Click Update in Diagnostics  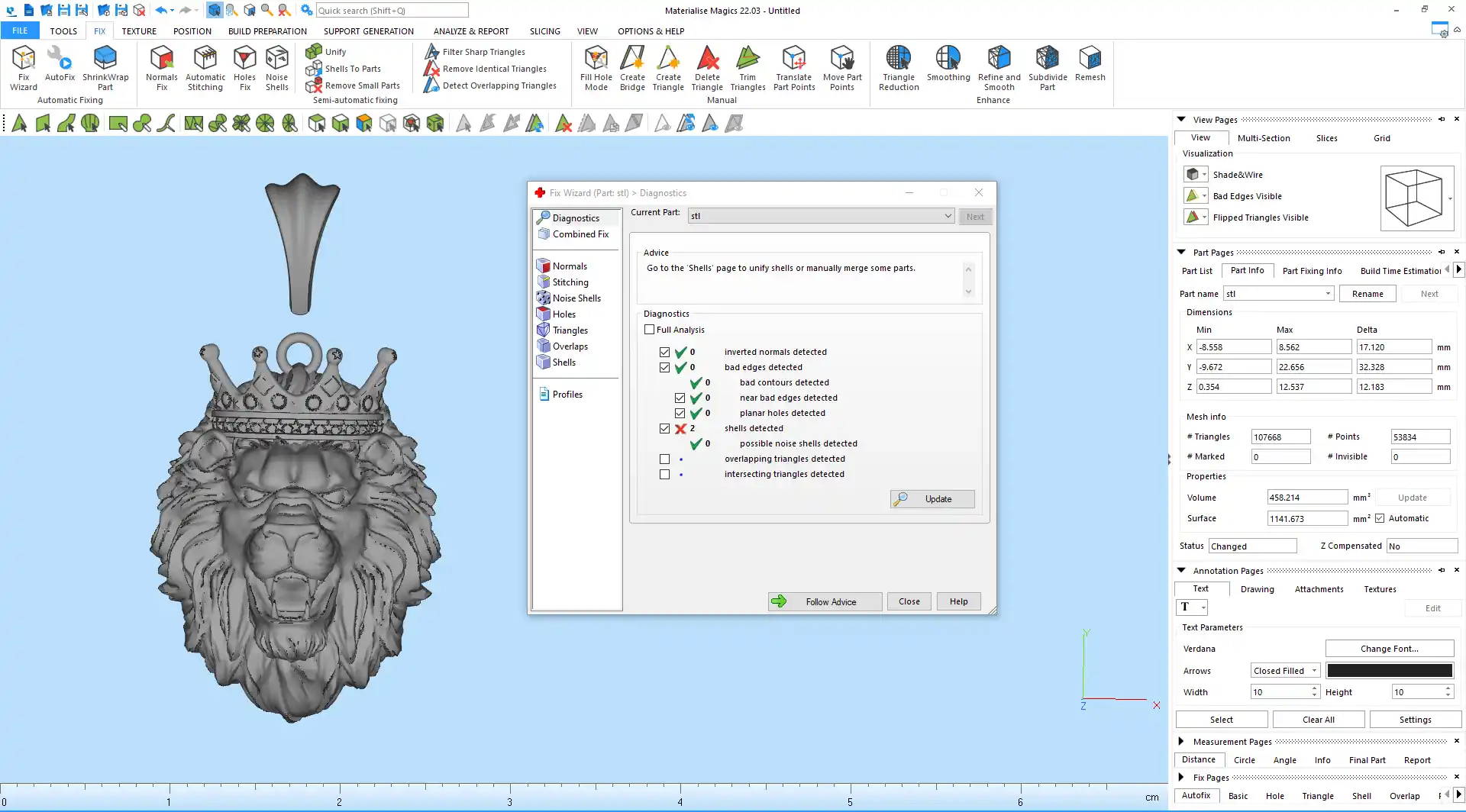(x=932, y=499)
